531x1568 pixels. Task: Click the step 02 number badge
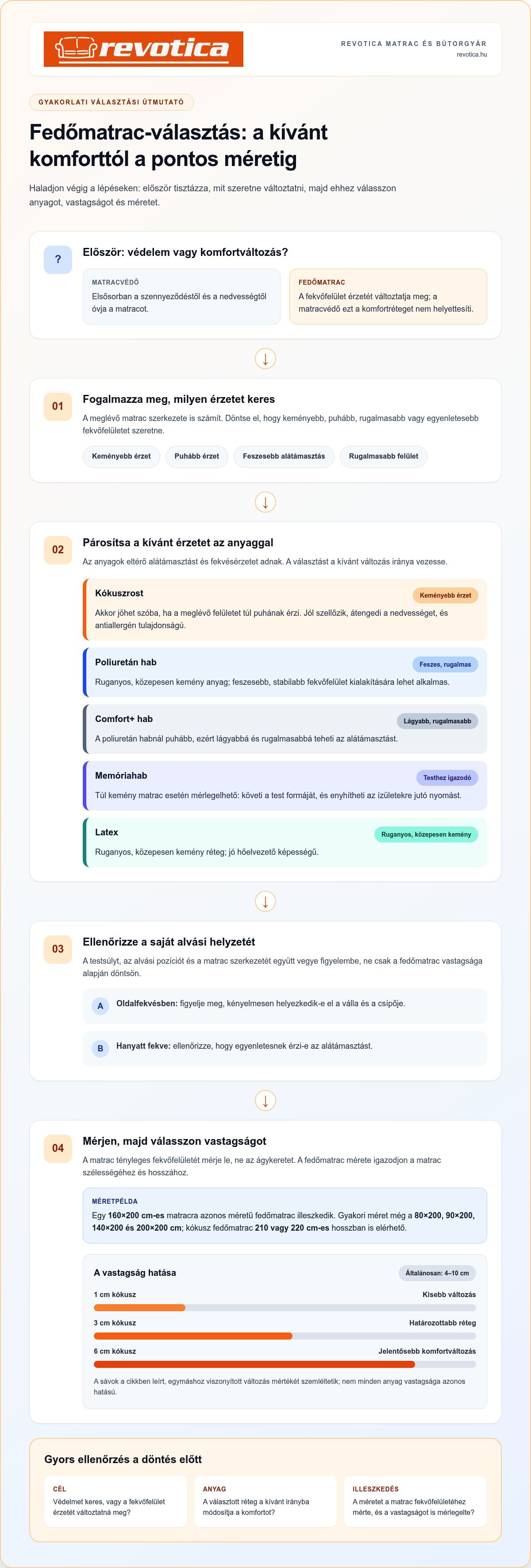click(x=58, y=550)
